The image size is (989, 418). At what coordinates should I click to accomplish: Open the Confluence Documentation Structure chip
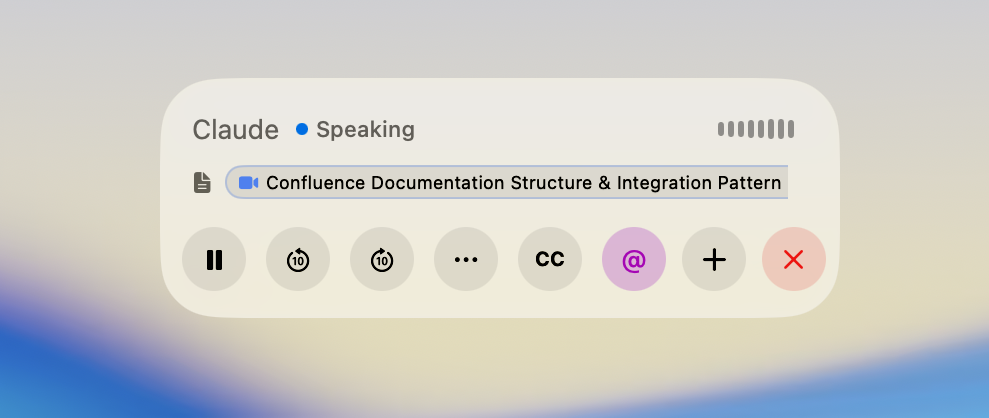click(x=500, y=183)
